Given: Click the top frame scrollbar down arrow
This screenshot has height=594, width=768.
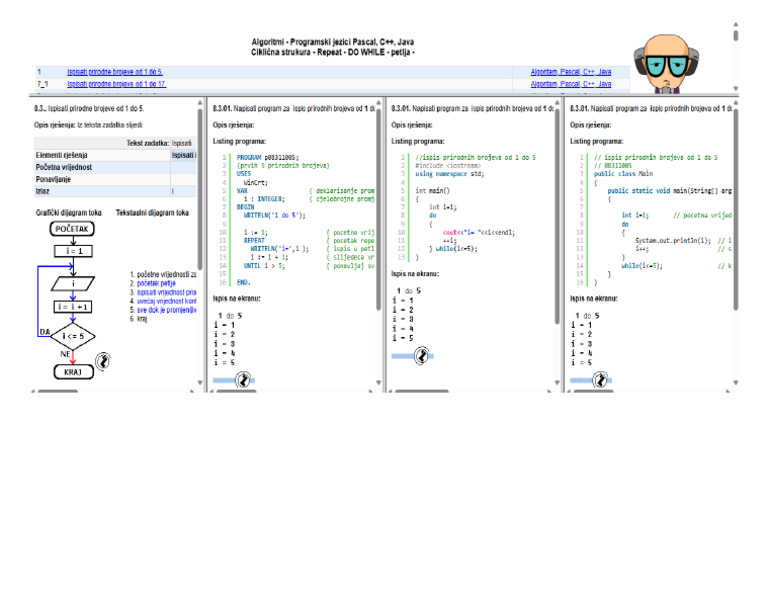Looking at the screenshot, I should pos(736,89).
